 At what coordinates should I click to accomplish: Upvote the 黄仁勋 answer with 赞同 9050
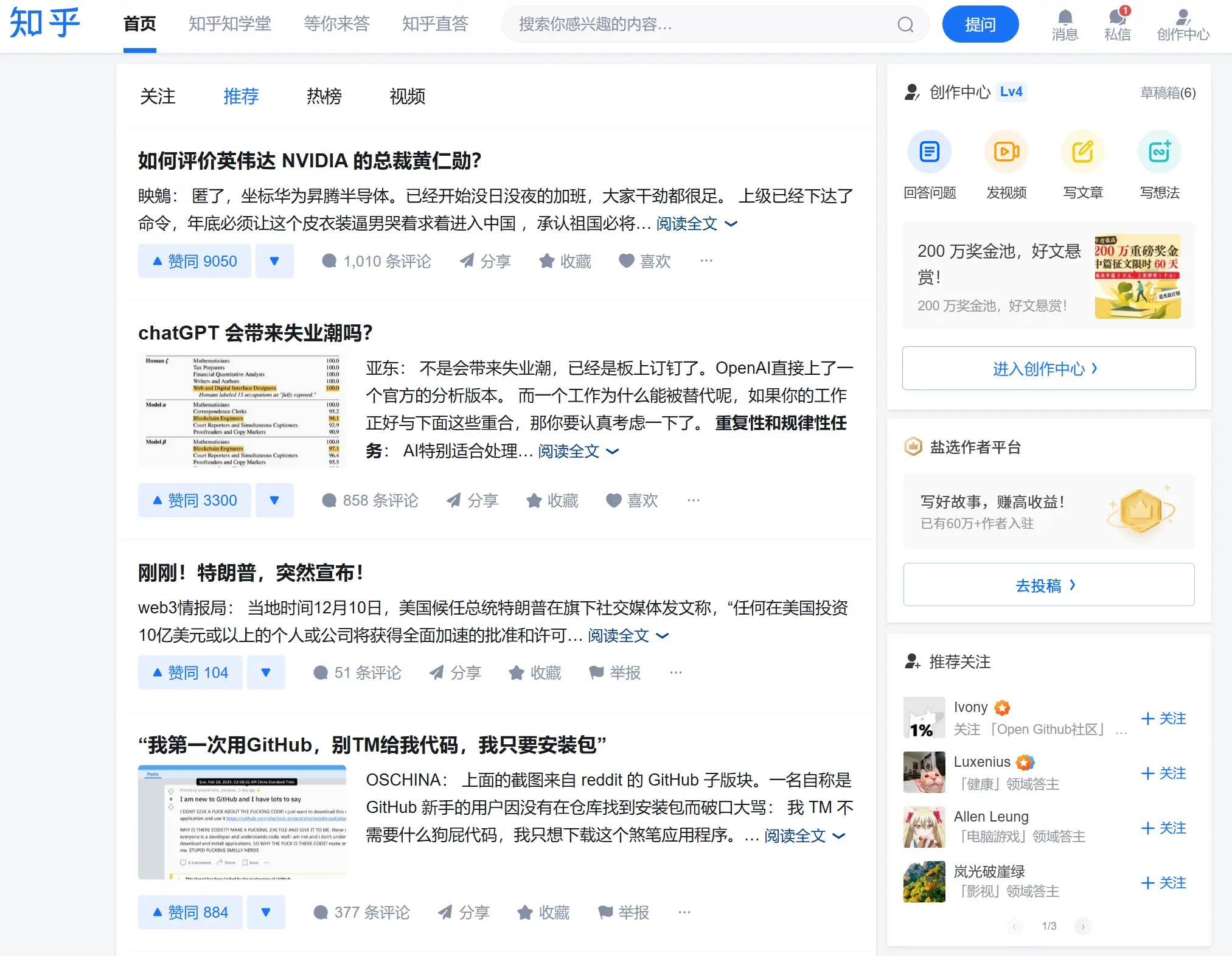(194, 260)
